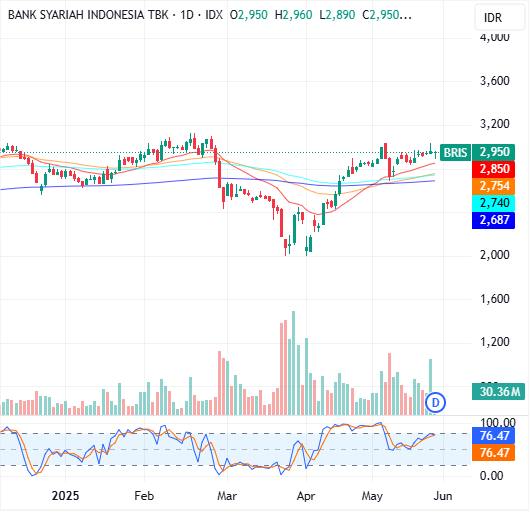Click the May label on the time axis
The width and height of the screenshot is (529, 511).
pyautogui.click(x=372, y=496)
